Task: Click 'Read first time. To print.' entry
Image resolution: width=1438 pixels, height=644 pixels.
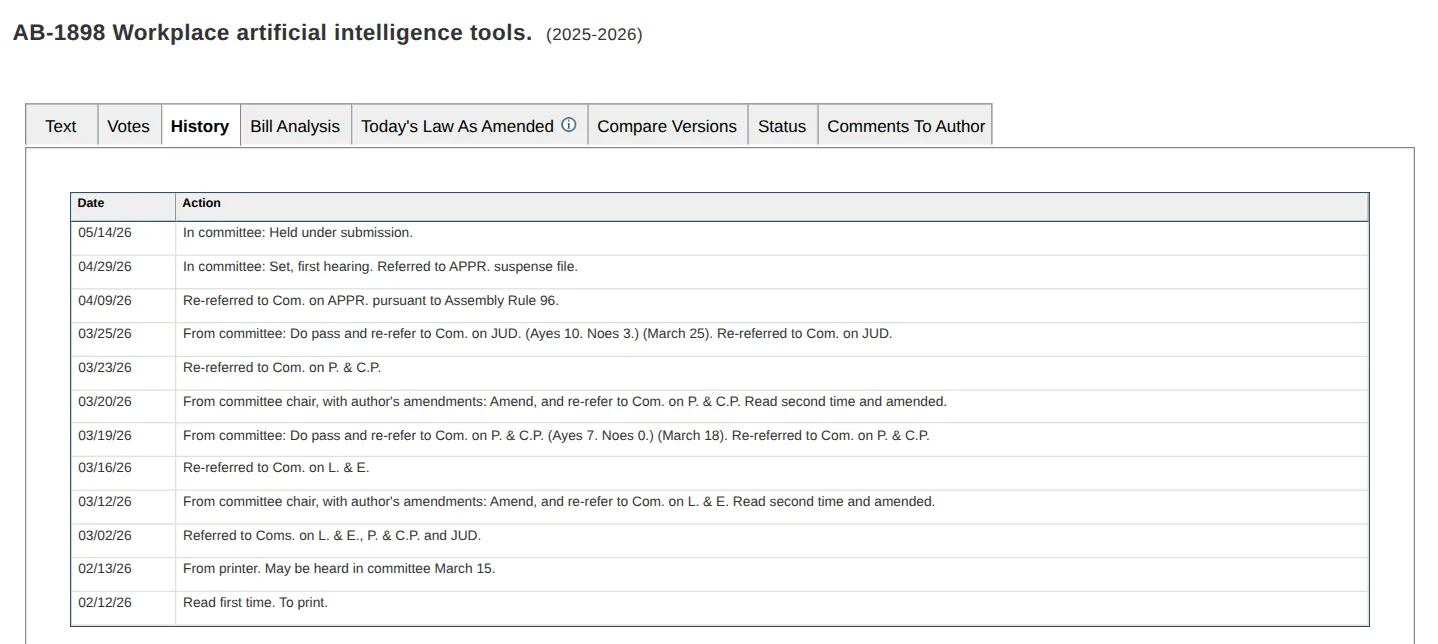Action: (255, 602)
